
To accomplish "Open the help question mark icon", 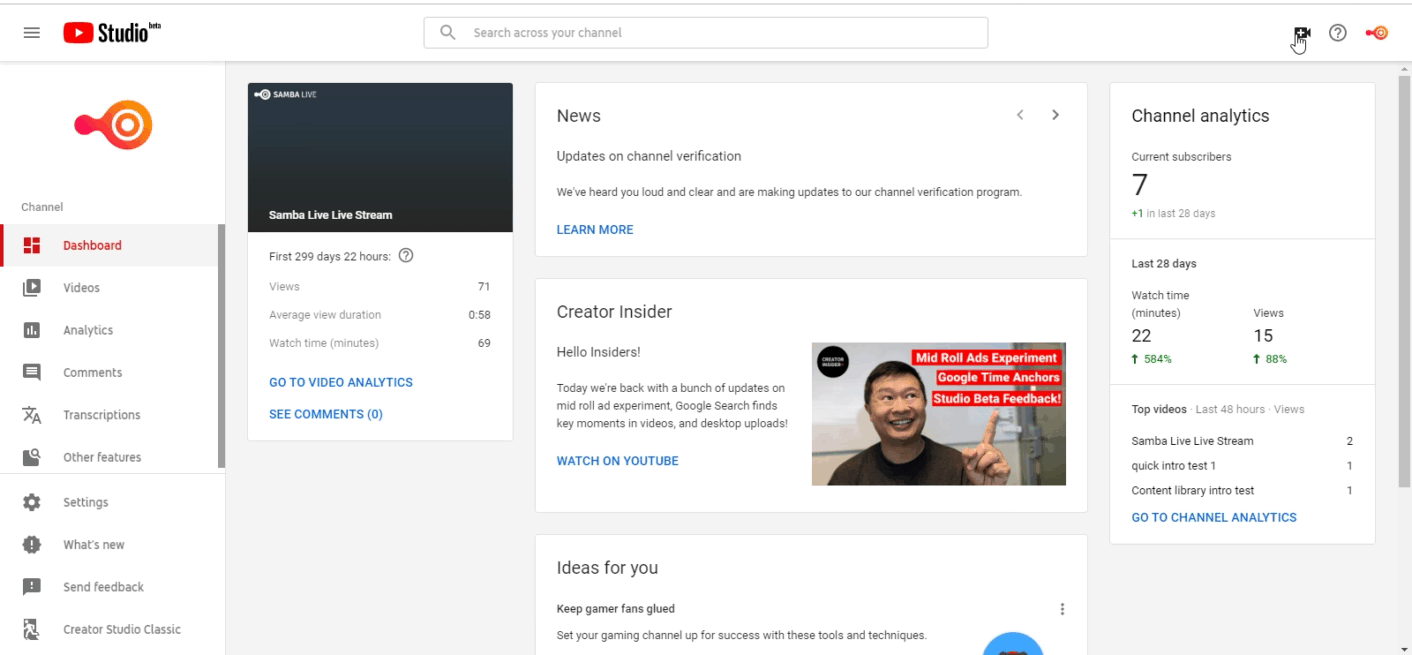I will [x=1338, y=32].
